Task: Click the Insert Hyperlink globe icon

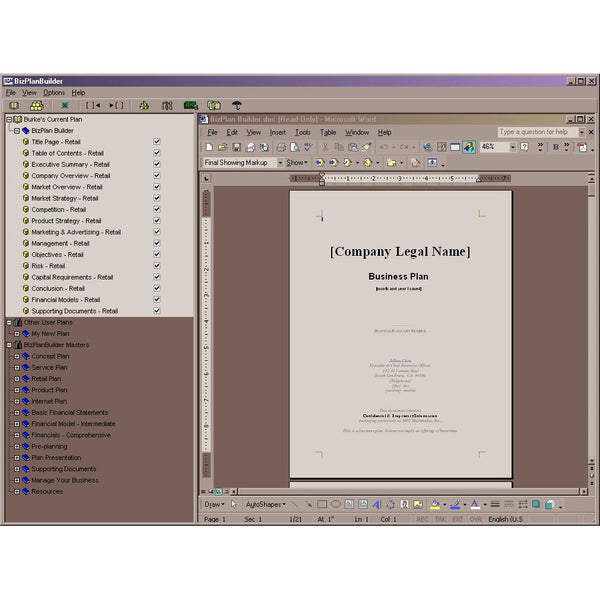Action: click(428, 147)
